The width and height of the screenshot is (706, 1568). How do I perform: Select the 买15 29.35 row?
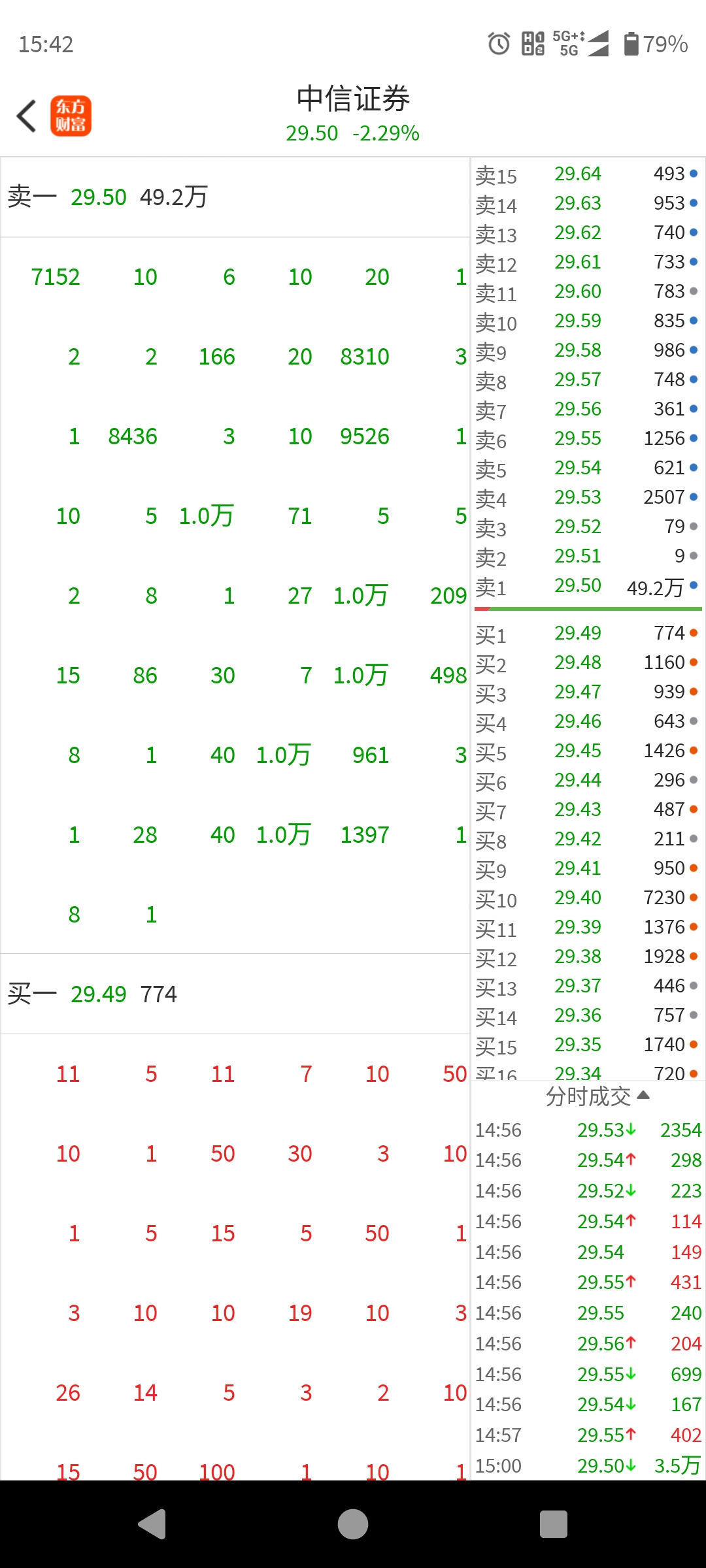(x=587, y=1045)
